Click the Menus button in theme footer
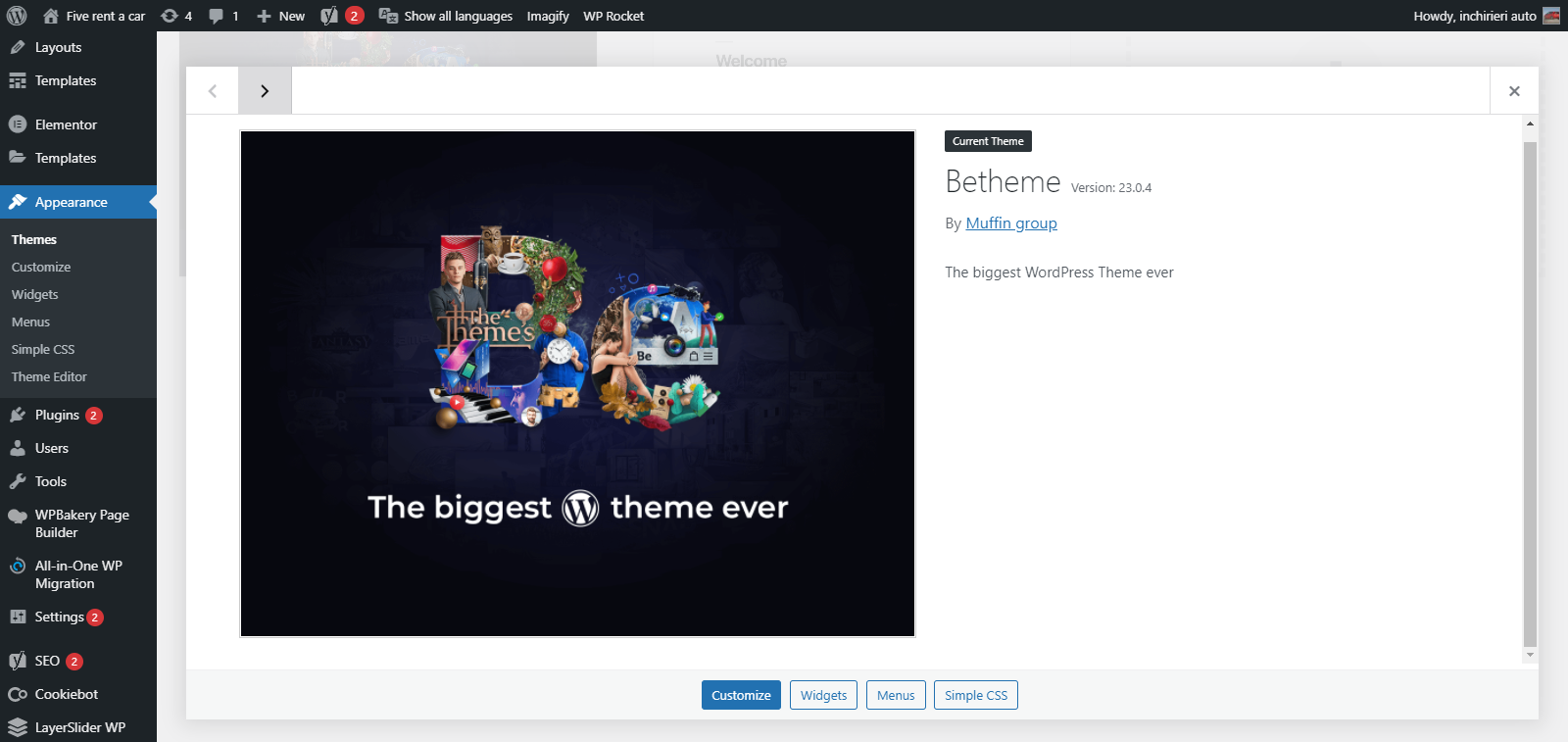 [896, 695]
